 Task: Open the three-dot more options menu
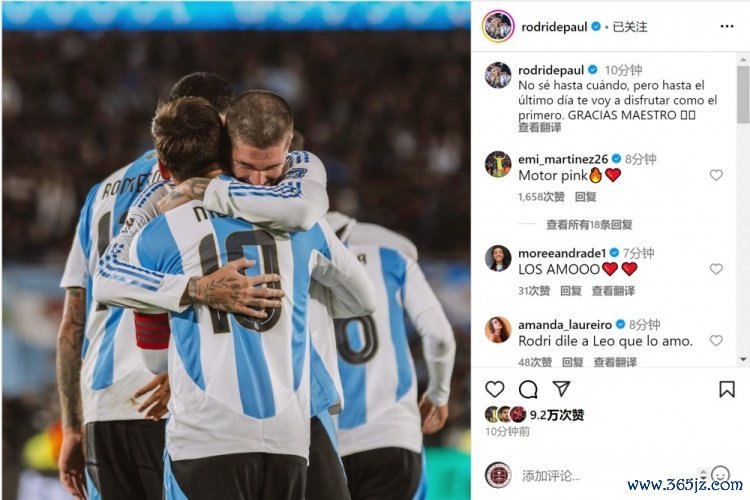pos(727,26)
